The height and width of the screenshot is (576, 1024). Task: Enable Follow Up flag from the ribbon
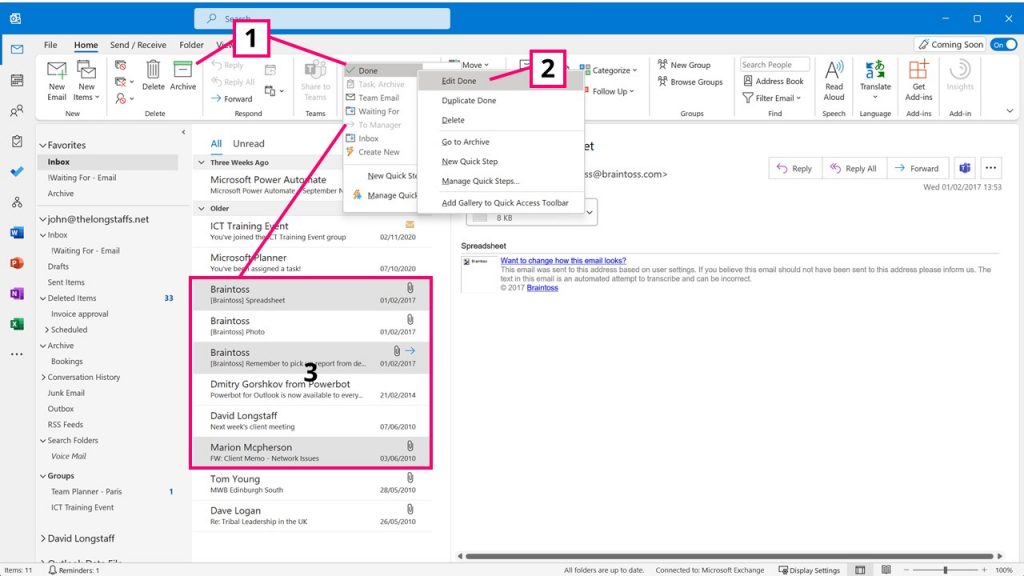[x=611, y=92]
